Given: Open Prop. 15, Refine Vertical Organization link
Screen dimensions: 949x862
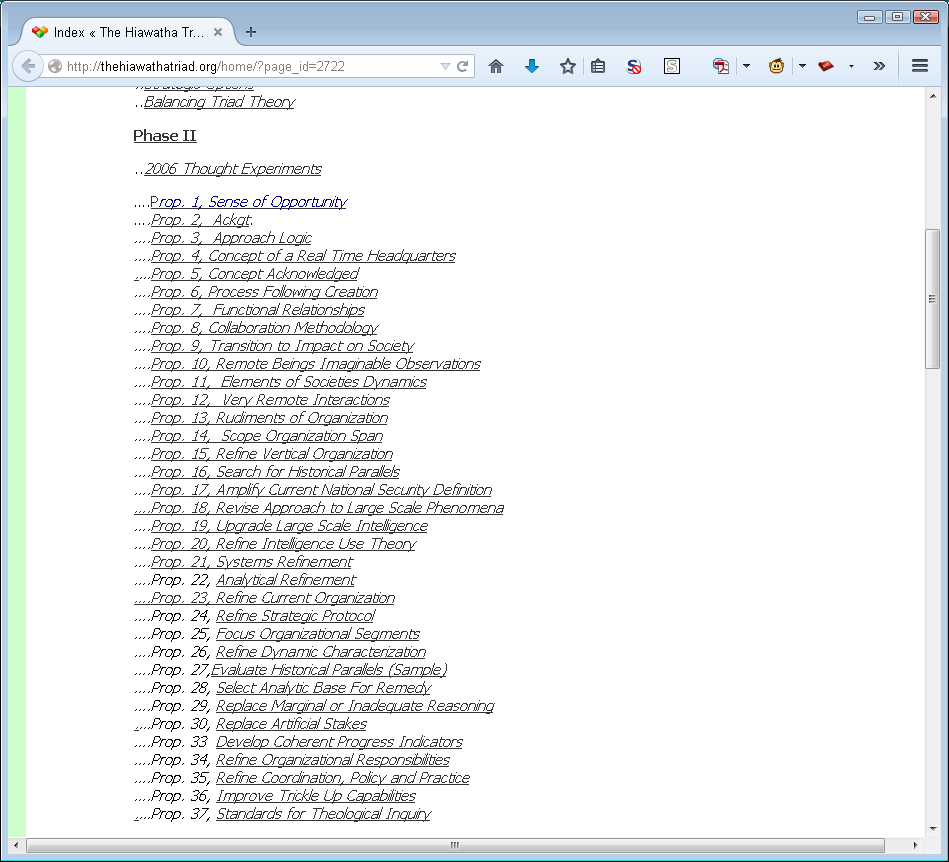Looking at the screenshot, I should pos(272,454).
